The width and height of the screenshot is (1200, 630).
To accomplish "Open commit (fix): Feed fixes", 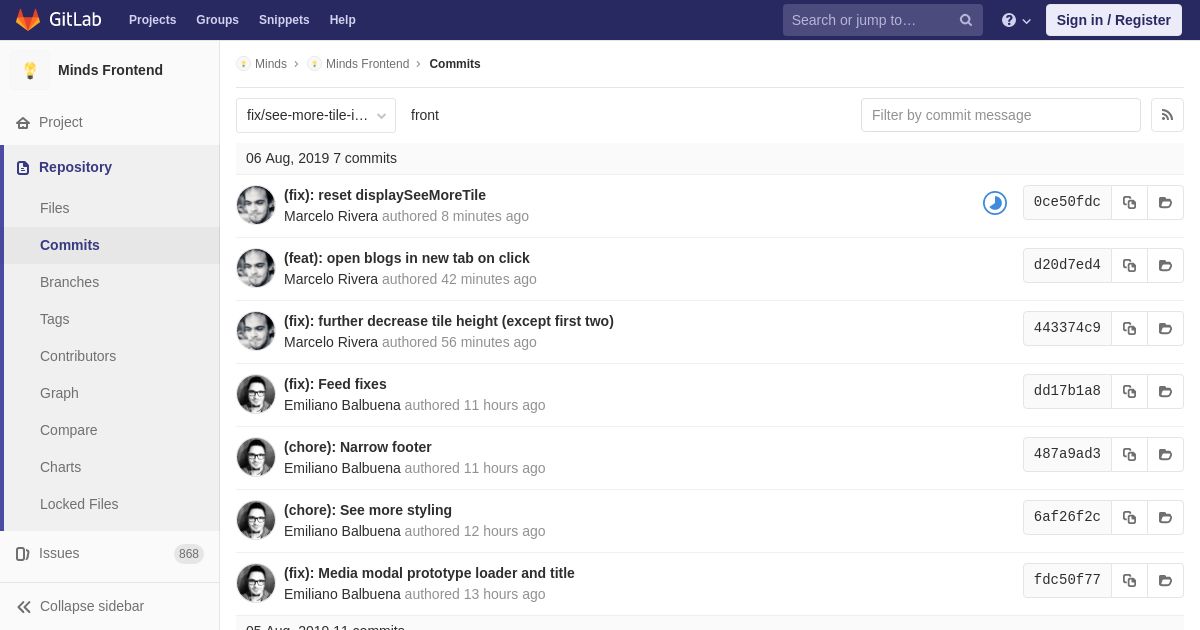I will click(335, 384).
